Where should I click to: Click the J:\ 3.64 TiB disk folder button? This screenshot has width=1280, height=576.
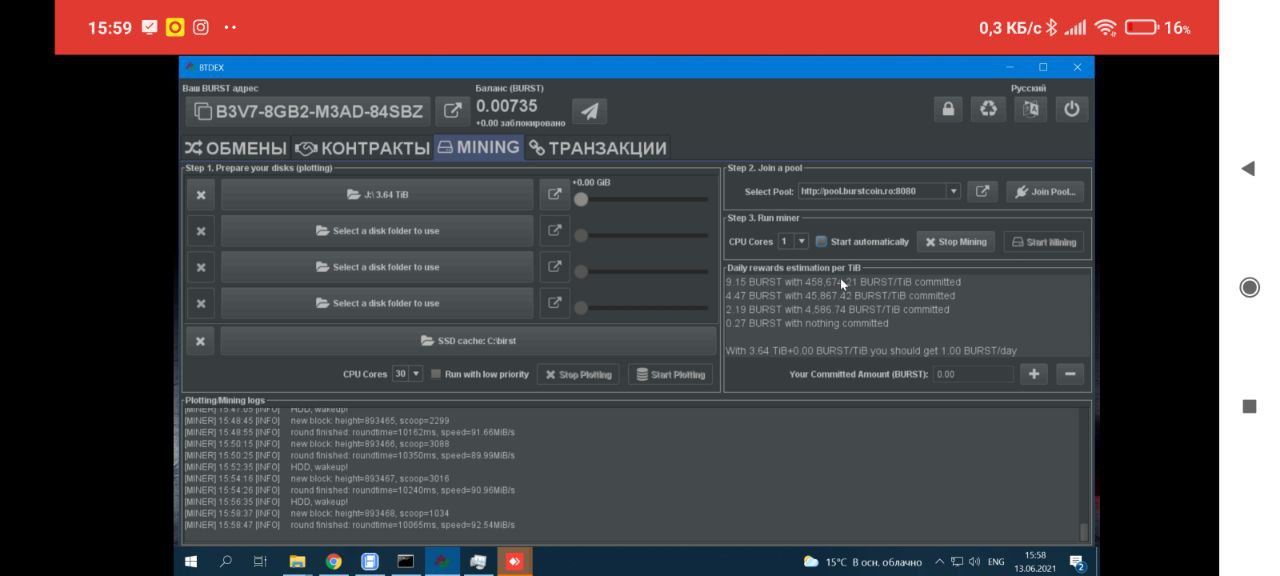[x=377, y=195]
